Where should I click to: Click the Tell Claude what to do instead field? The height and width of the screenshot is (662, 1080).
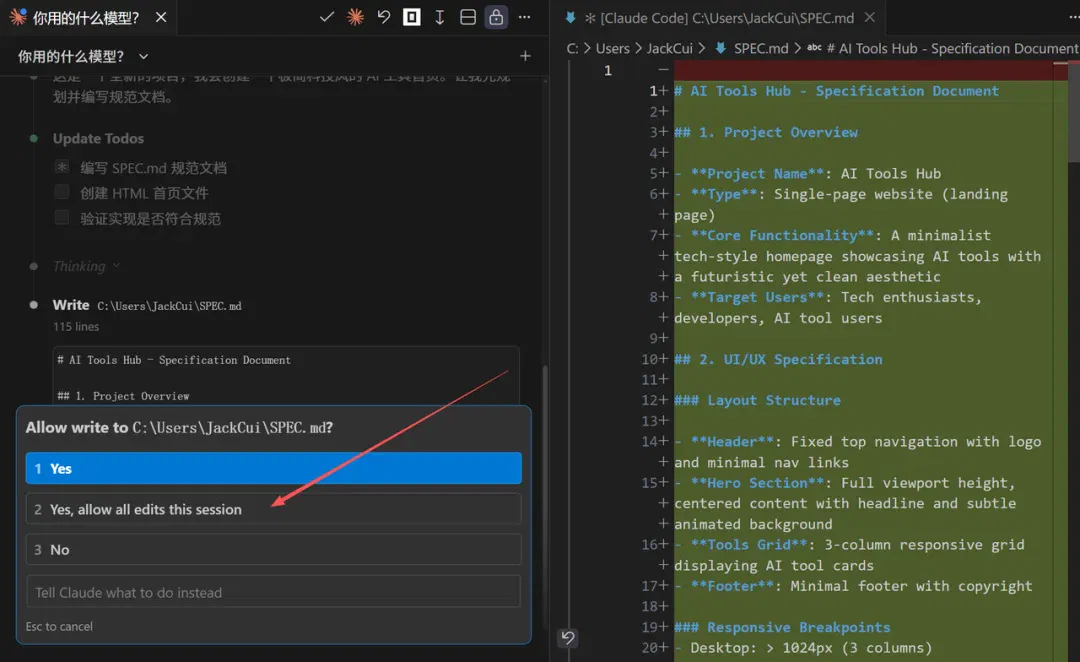[273, 592]
